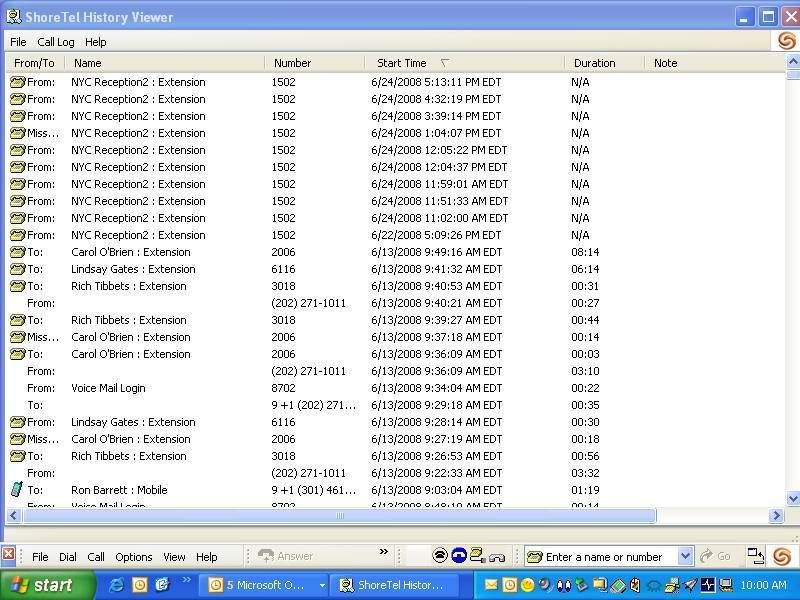The width and height of the screenshot is (800, 600).
Task: Click phone icon of Rich Tibbets 9:26:53 AM row
Action: point(17,456)
